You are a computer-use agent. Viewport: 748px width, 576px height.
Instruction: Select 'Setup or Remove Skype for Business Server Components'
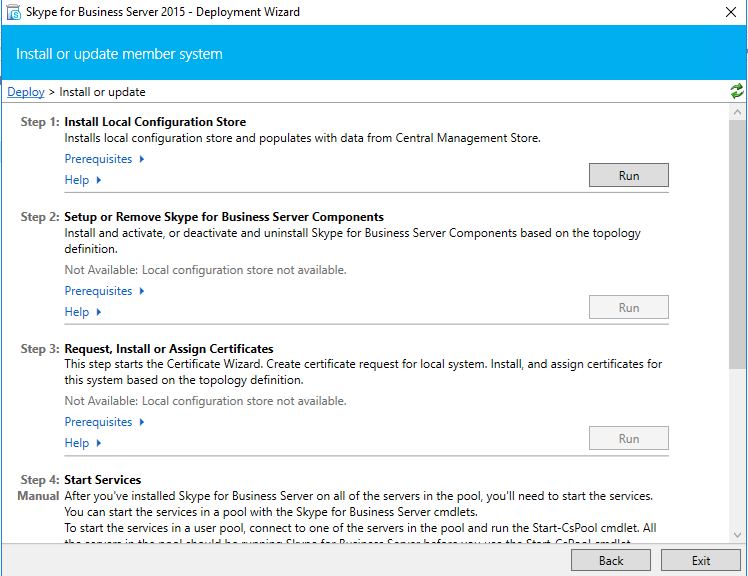pos(224,217)
